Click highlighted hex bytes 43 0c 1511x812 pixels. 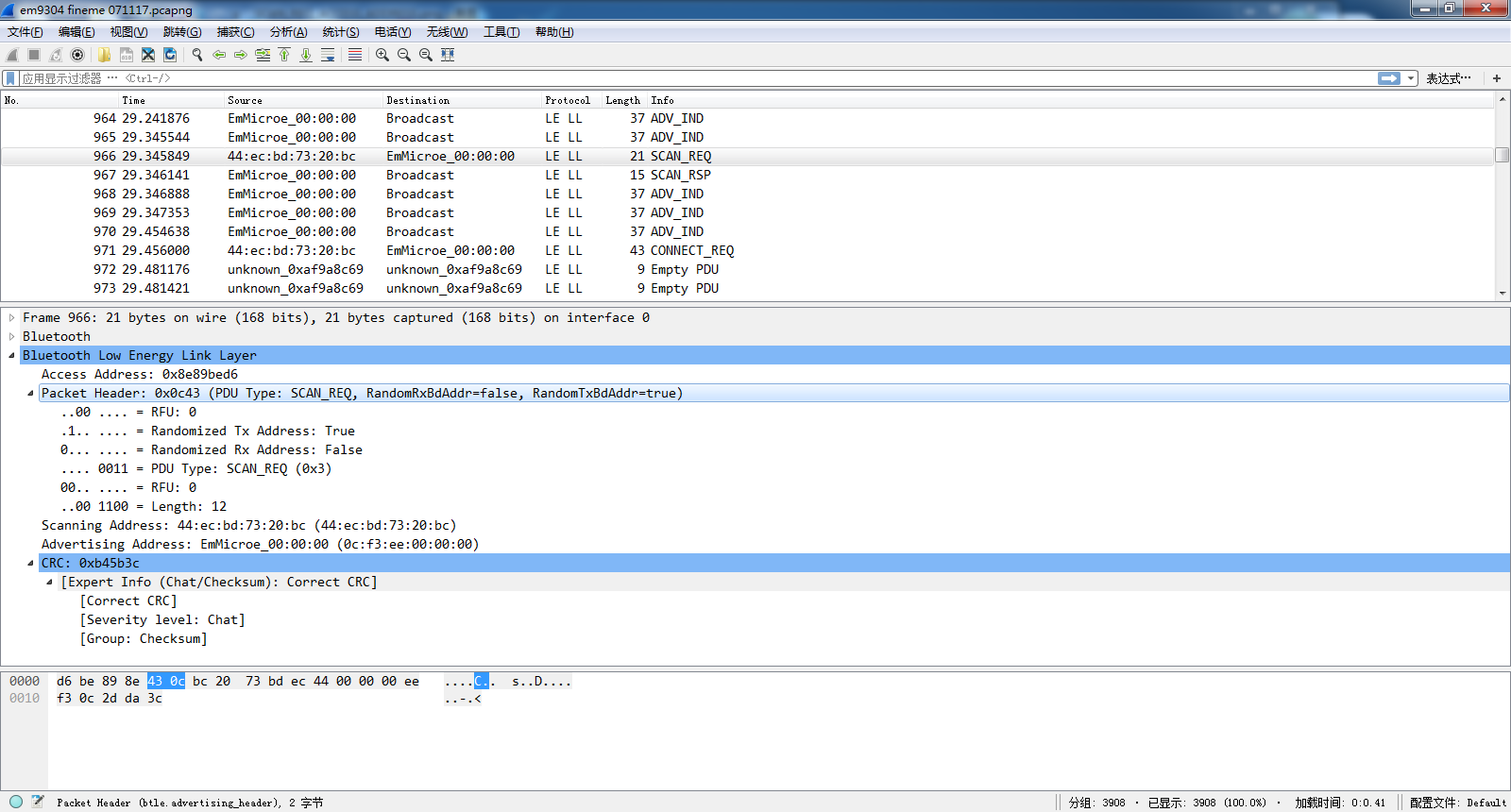166,682
